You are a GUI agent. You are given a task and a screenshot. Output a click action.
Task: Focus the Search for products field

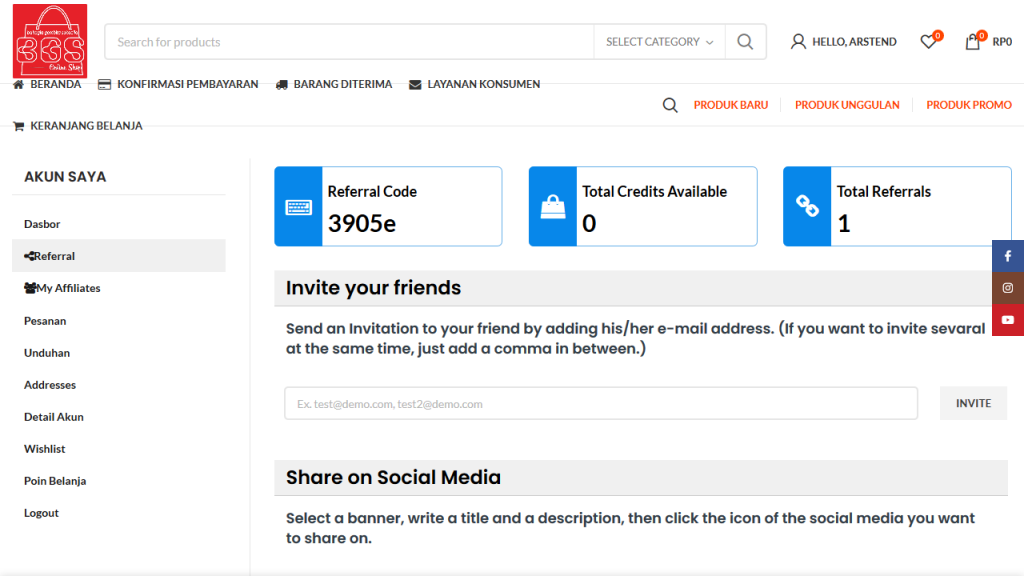[x=350, y=42]
